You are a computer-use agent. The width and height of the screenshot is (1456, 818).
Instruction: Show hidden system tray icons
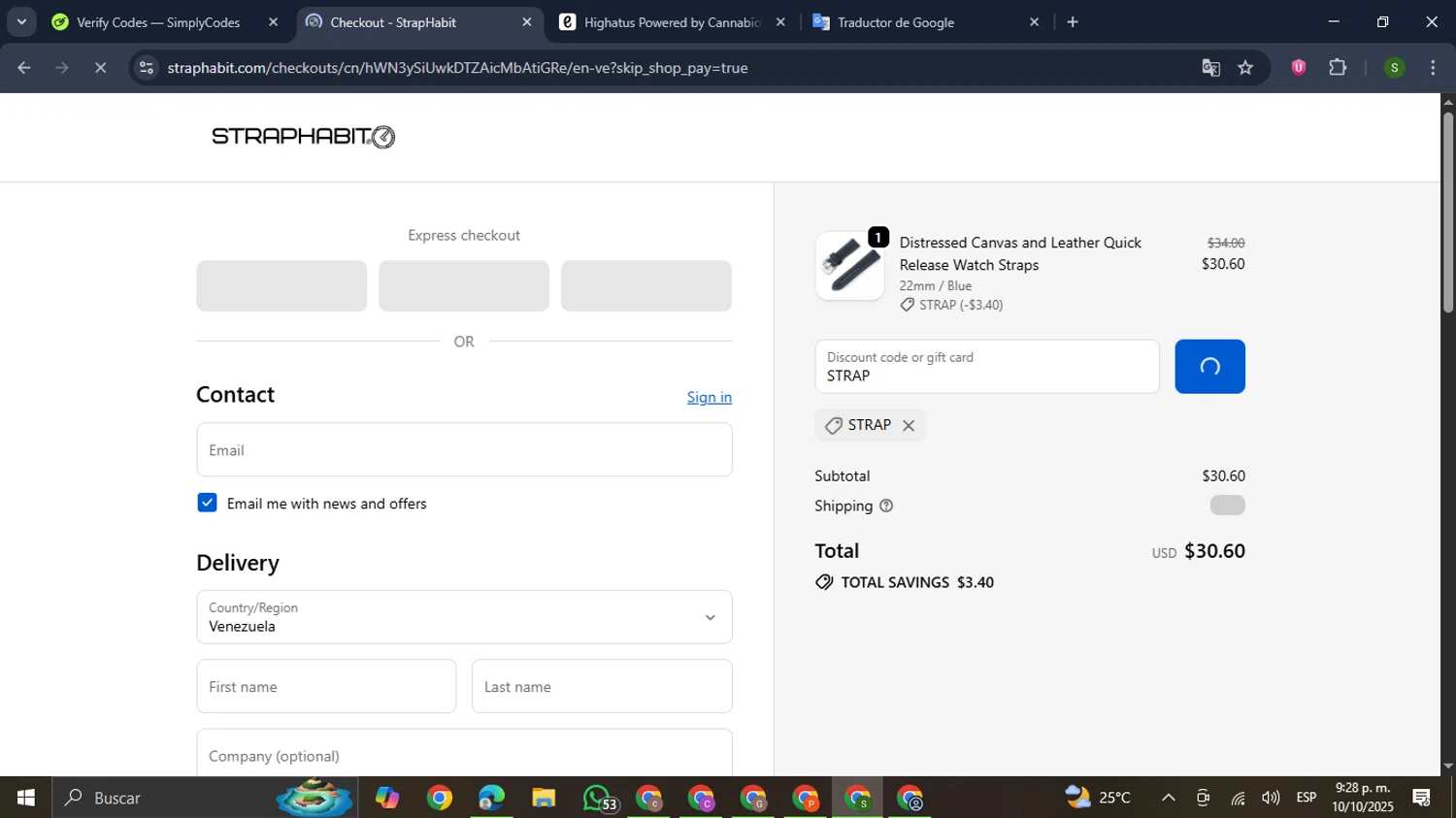(x=1169, y=798)
